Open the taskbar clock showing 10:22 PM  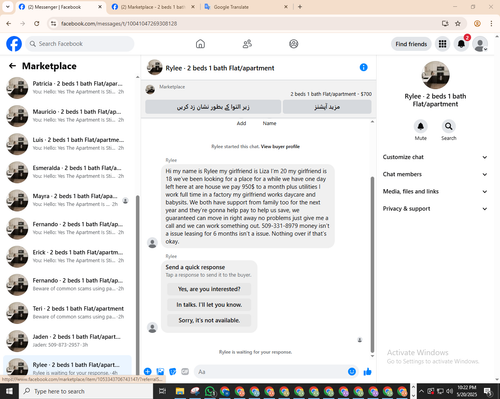pyautogui.click(x=467, y=391)
